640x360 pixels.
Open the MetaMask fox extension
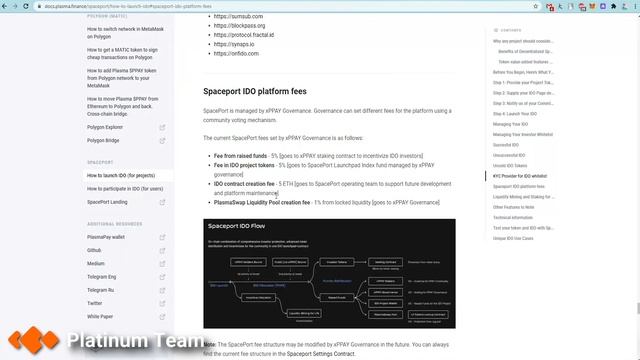point(592,7)
